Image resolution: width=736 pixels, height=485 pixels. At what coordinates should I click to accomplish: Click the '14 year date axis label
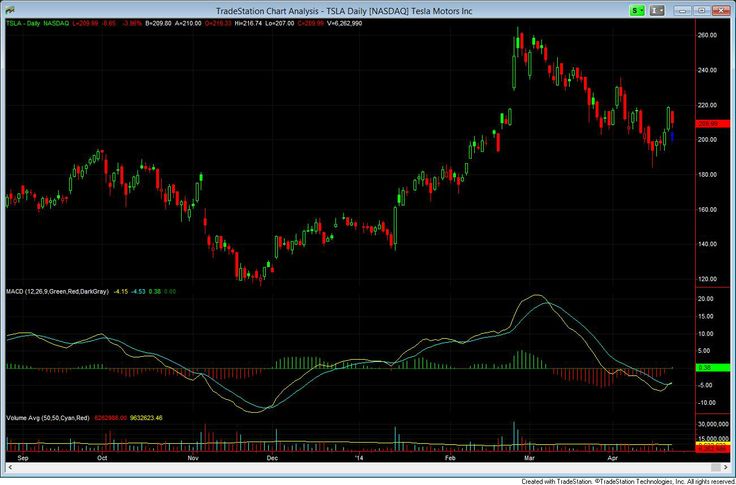tap(360, 456)
